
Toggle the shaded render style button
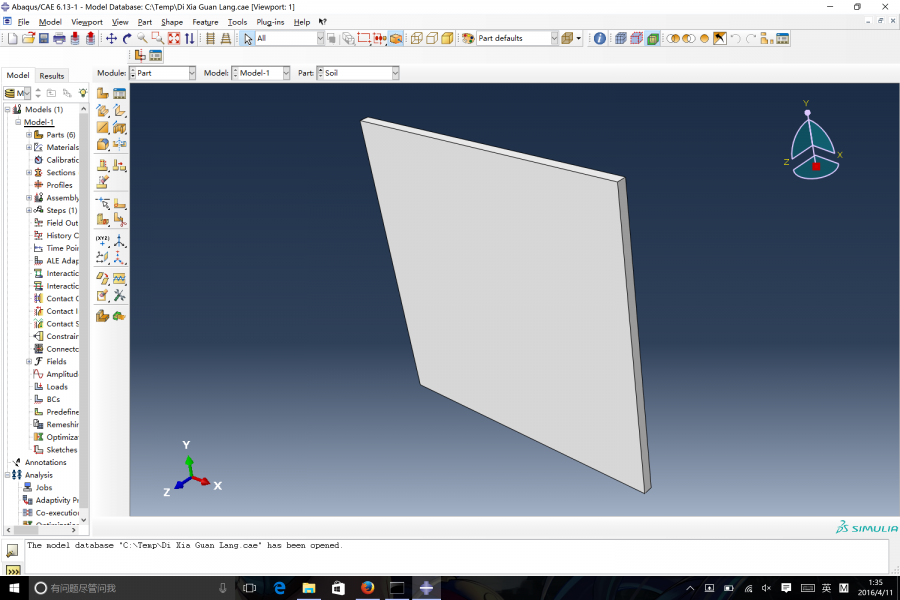click(447, 38)
